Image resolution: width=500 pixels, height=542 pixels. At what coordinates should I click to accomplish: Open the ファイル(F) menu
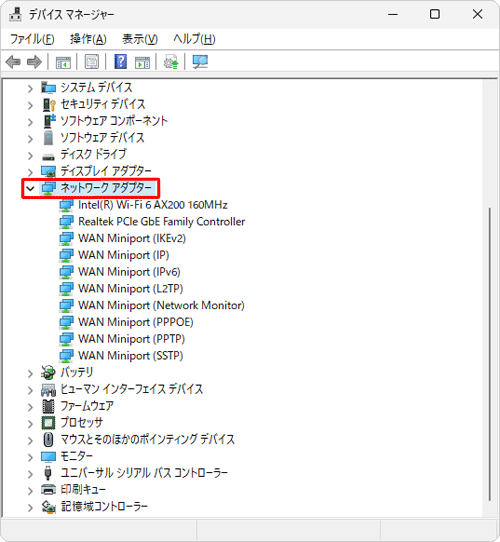[32, 39]
